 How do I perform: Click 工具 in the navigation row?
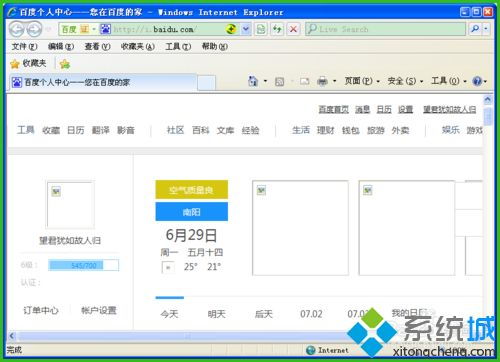pos(26,130)
